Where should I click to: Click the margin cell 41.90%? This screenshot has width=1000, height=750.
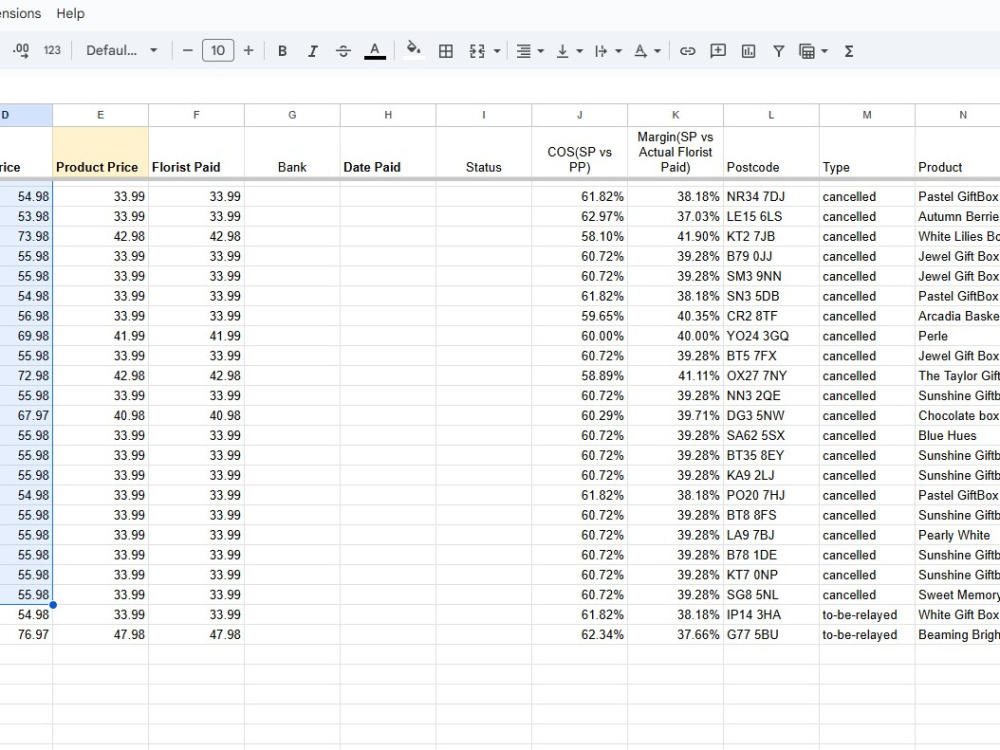(675, 236)
